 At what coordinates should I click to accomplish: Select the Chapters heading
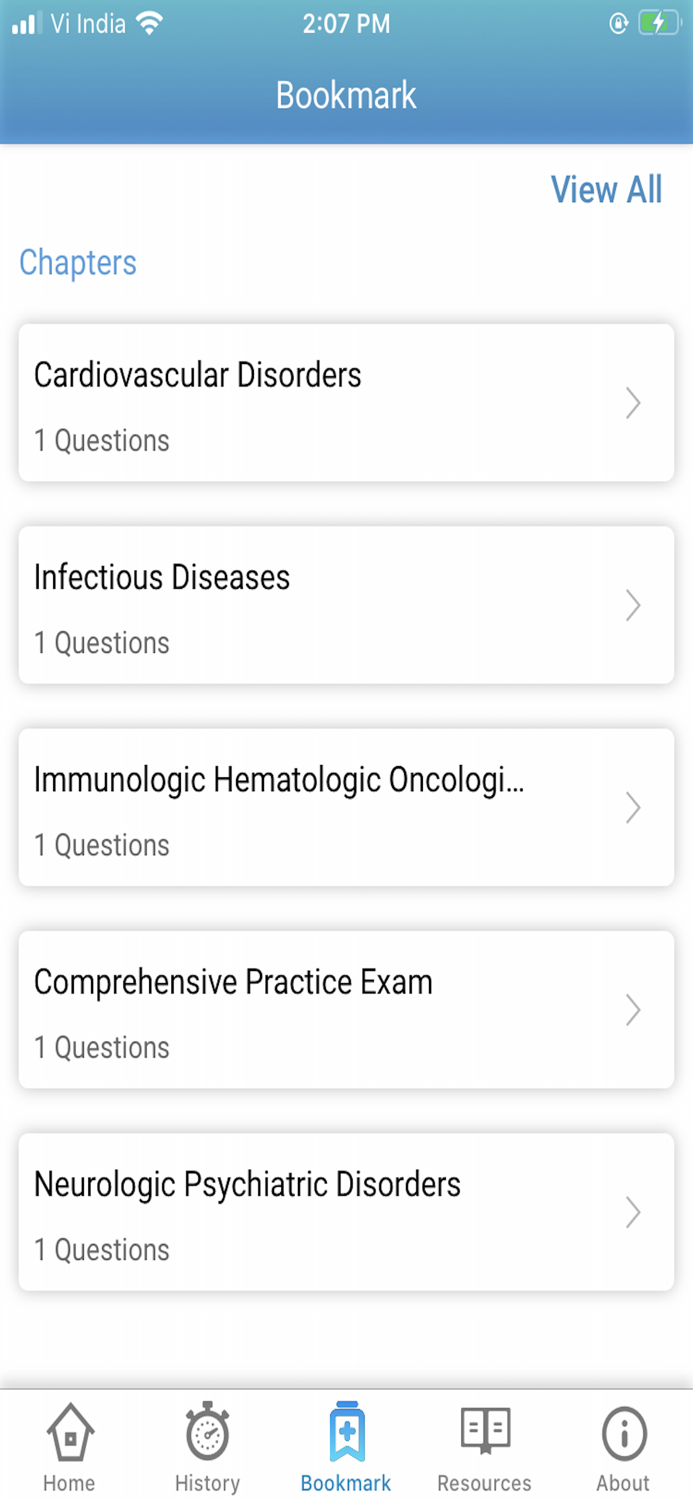pyautogui.click(x=78, y=262)
